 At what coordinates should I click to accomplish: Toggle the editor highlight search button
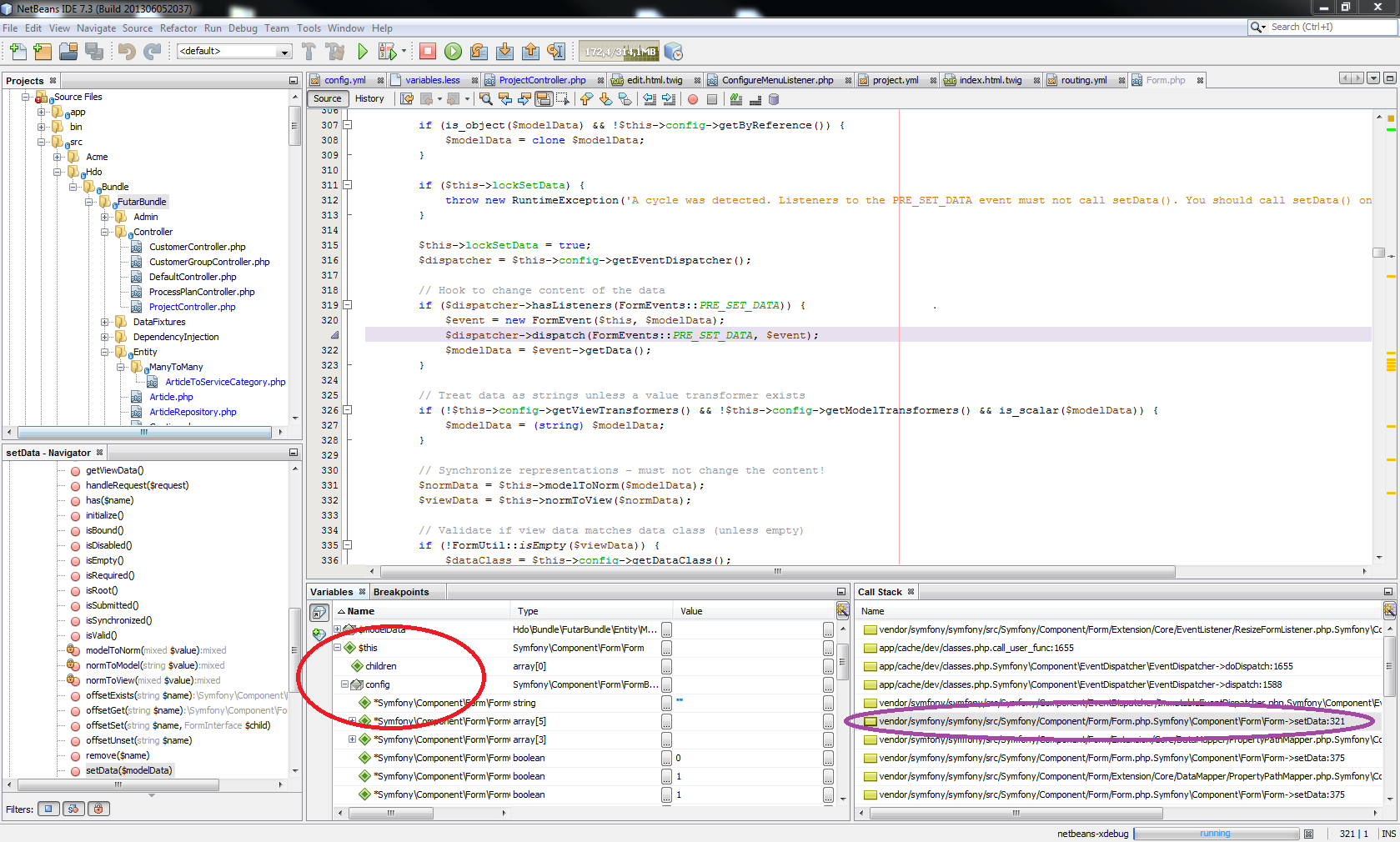click(544, 99)
